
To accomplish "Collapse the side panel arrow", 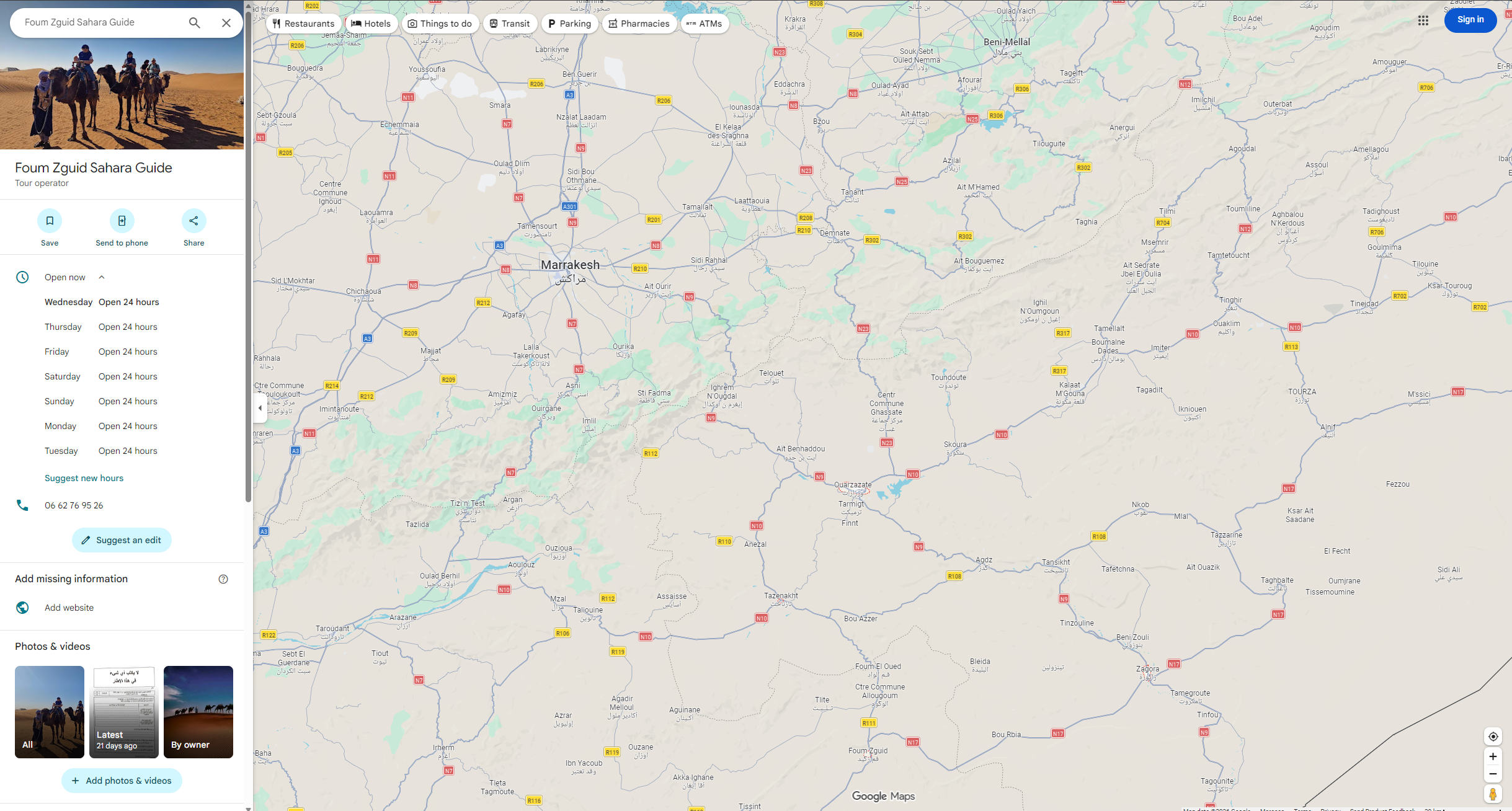I will pos(260,408).
